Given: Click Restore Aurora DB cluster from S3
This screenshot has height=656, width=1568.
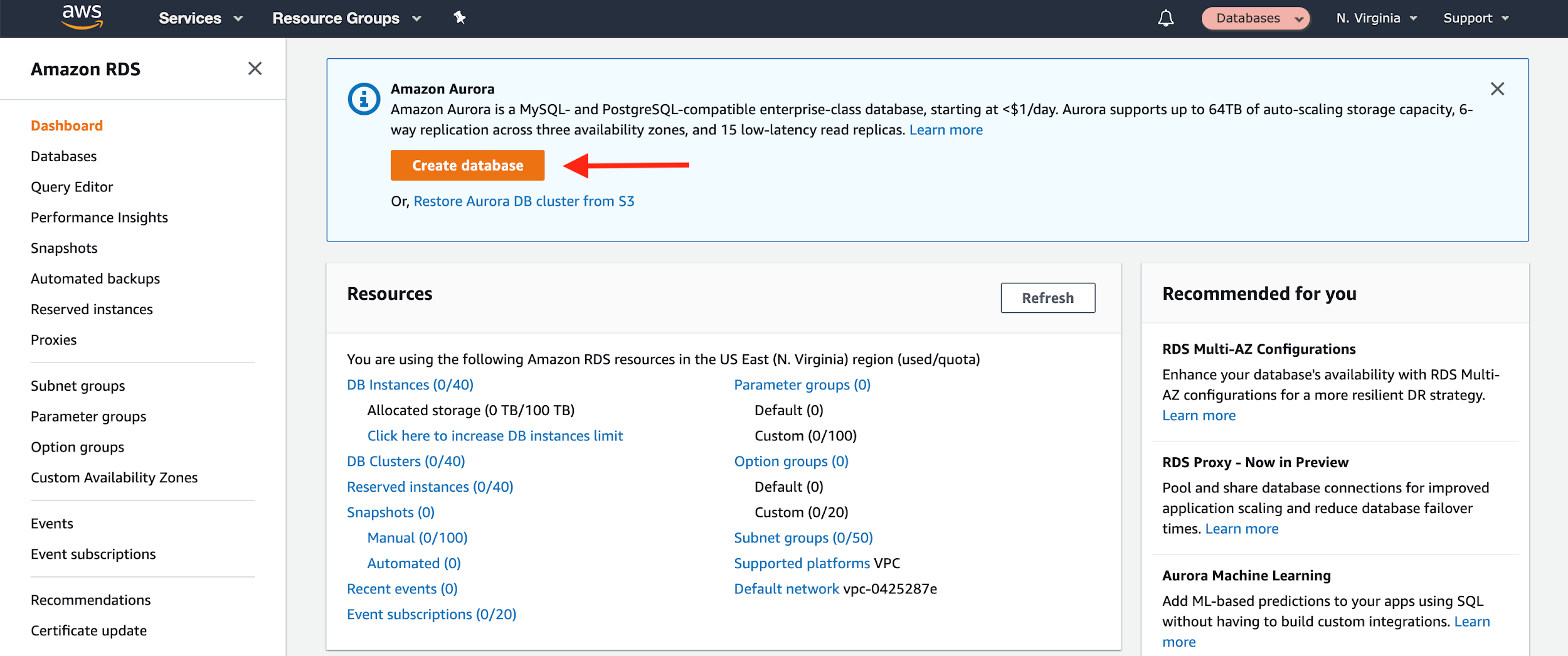Looking at the screenshot, I should click(x=524, y=201).
